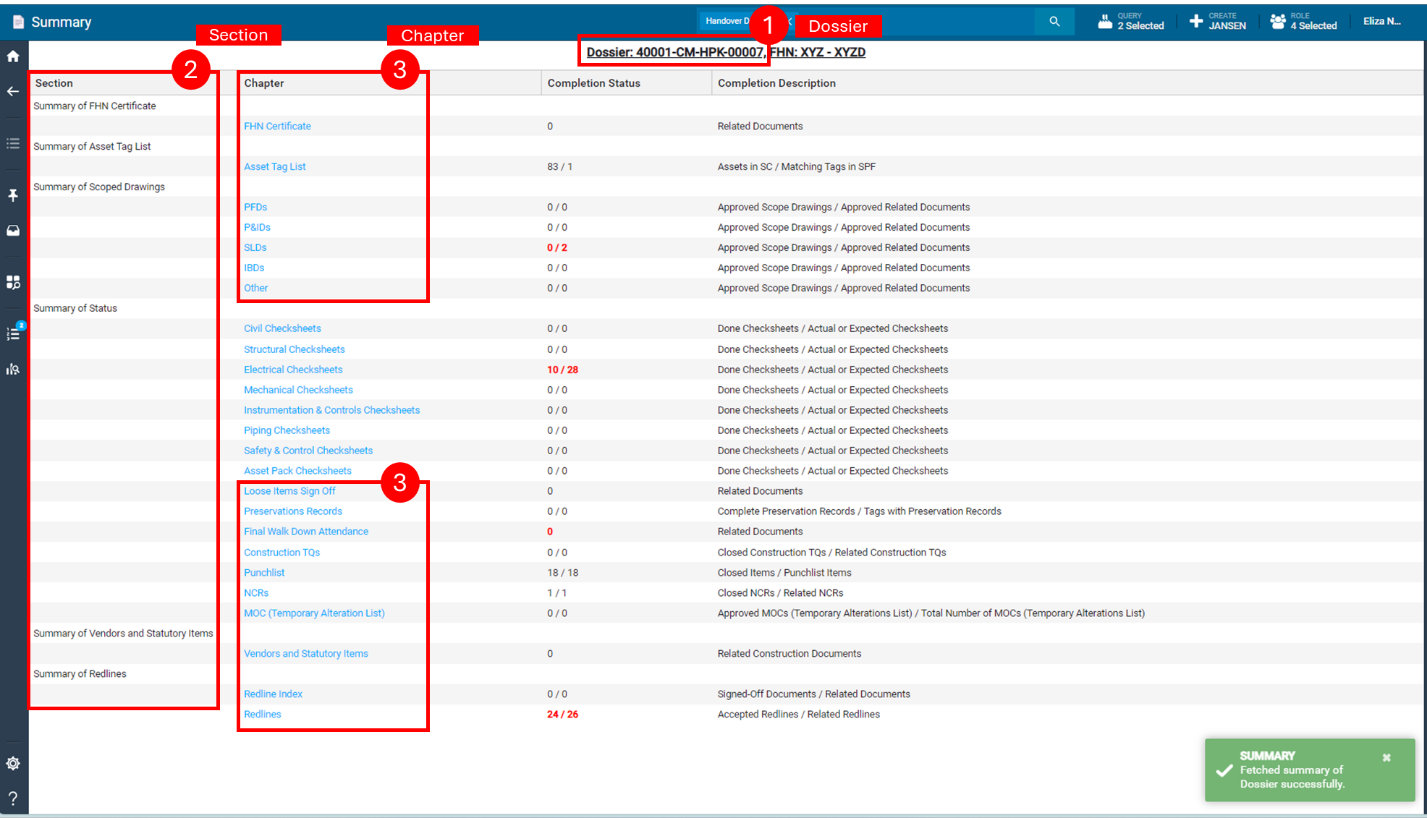Open FHN Certificate chapter link
The height and width of the screenshot is (818, 1427).
pos(277,126)
